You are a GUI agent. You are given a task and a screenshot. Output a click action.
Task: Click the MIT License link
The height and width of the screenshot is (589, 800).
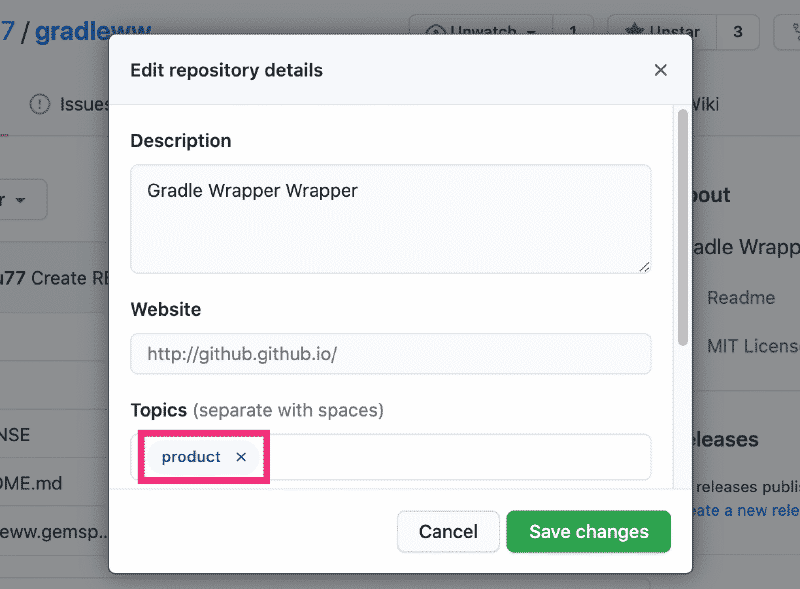click(x=752, y=347)
